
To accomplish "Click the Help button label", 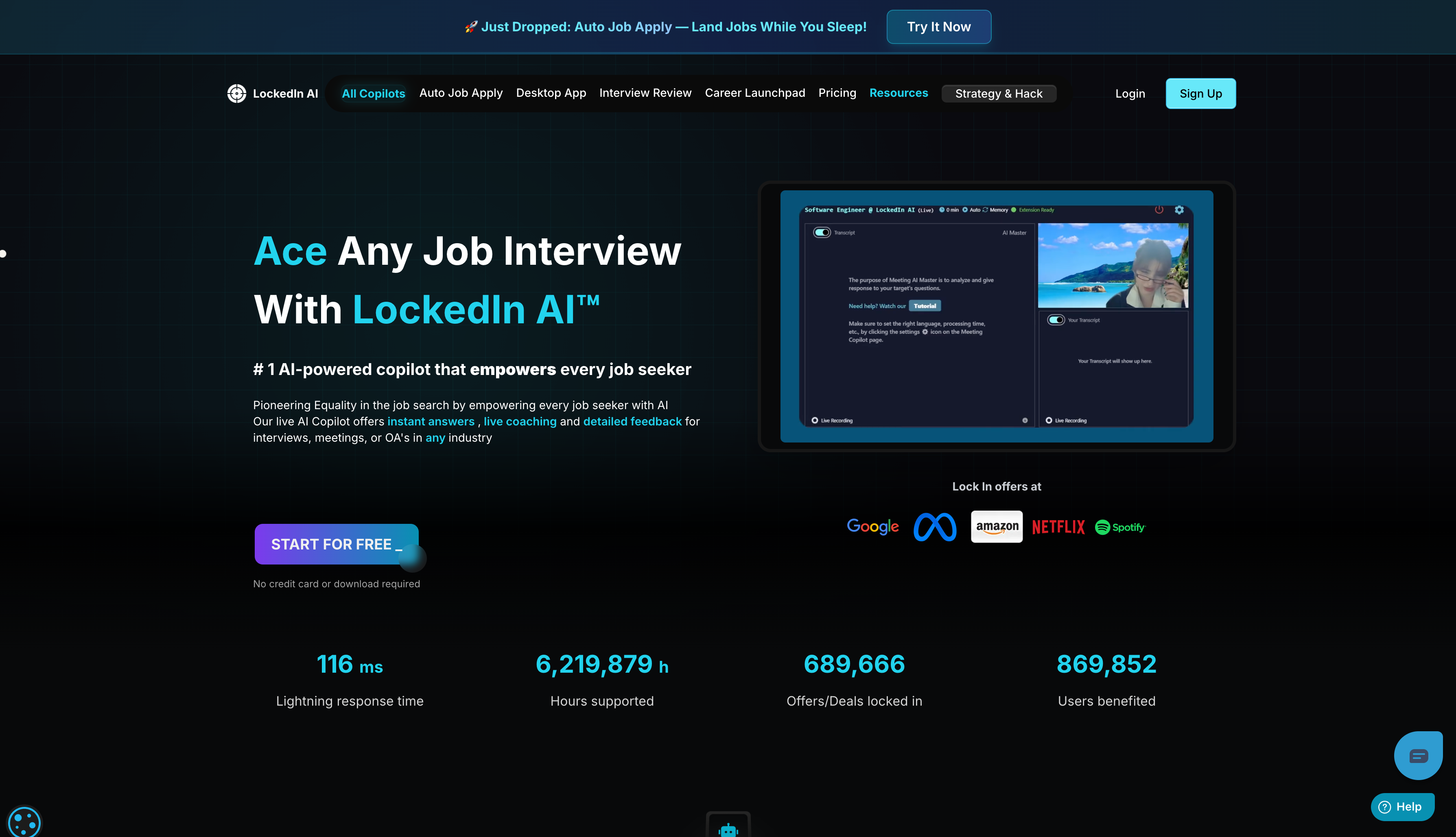I will (1409, 807).
